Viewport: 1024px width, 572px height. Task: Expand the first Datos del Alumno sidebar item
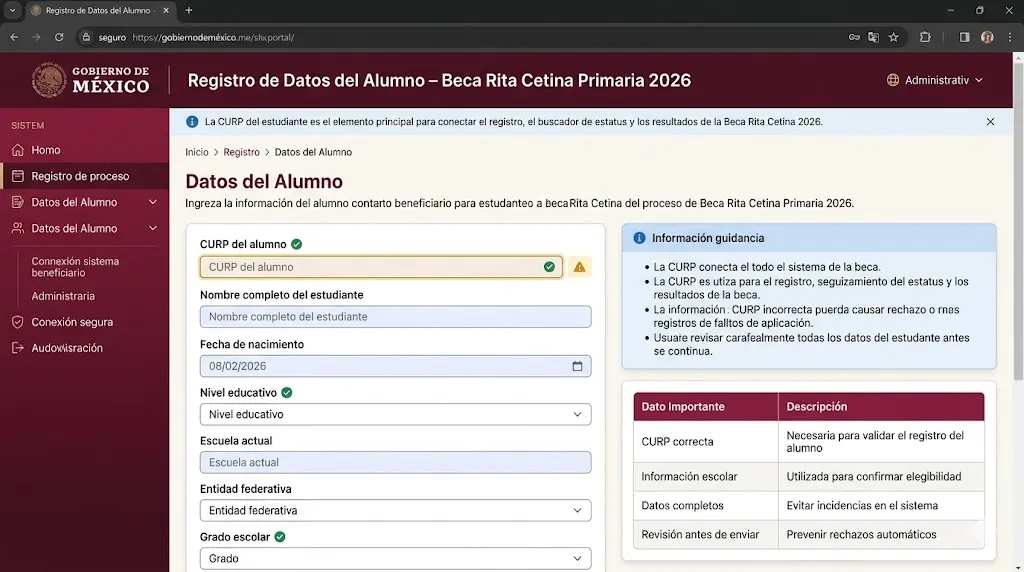point(84,202)
